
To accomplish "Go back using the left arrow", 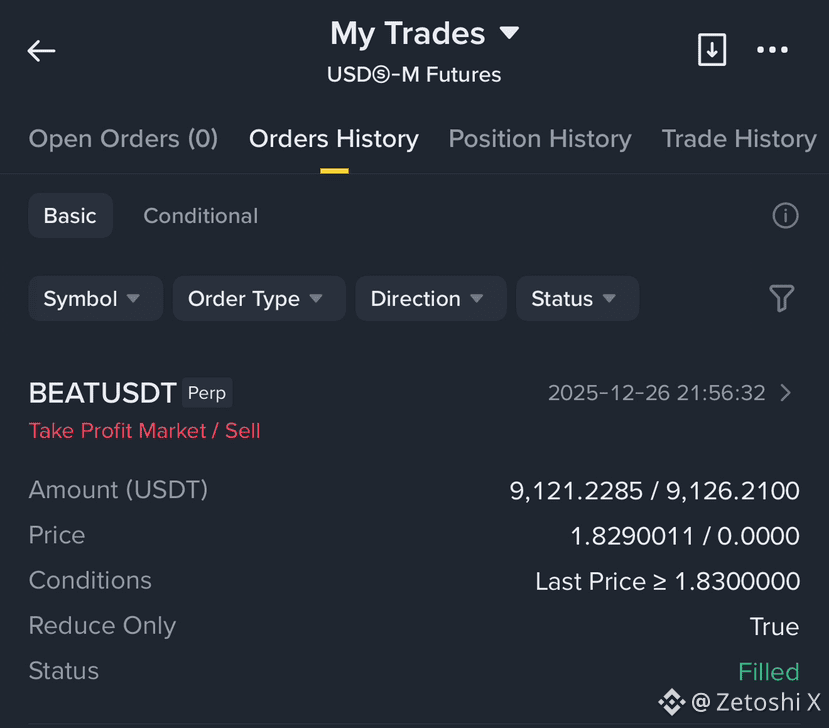I will pos(41,51).
